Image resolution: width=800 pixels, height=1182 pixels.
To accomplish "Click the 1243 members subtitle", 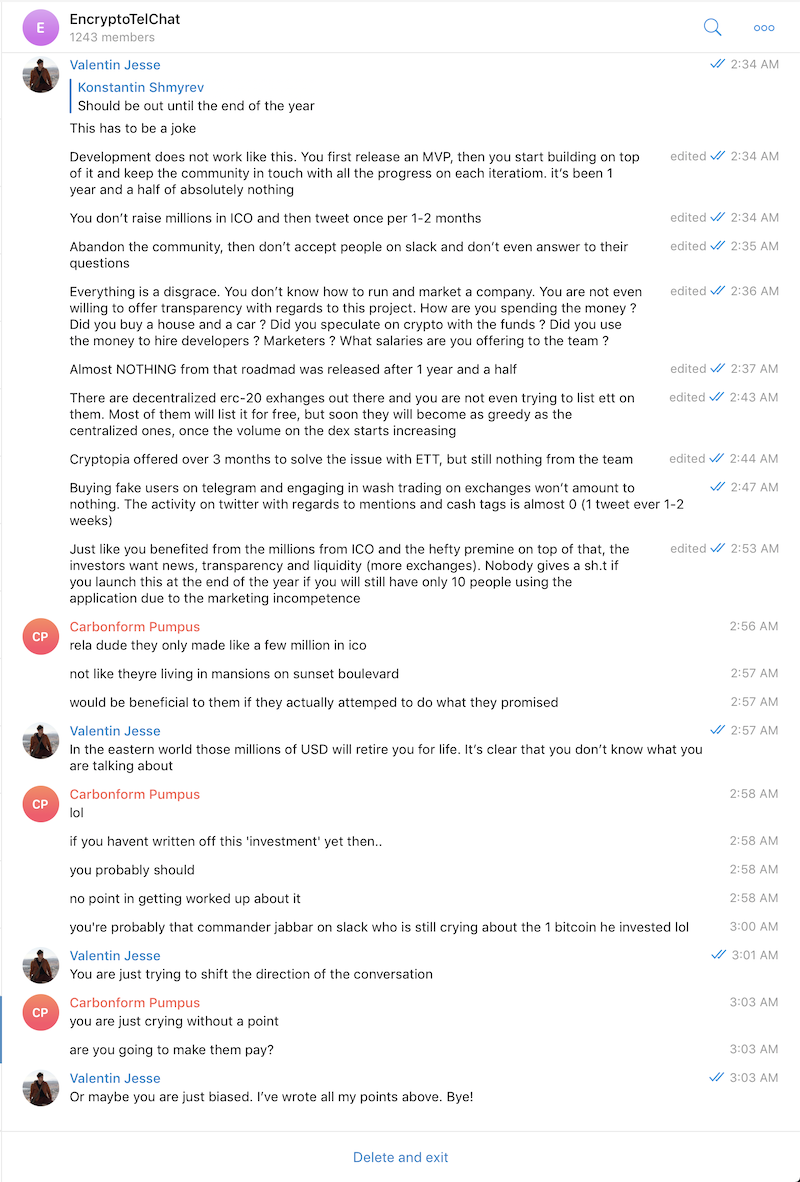I will point(112,37).
